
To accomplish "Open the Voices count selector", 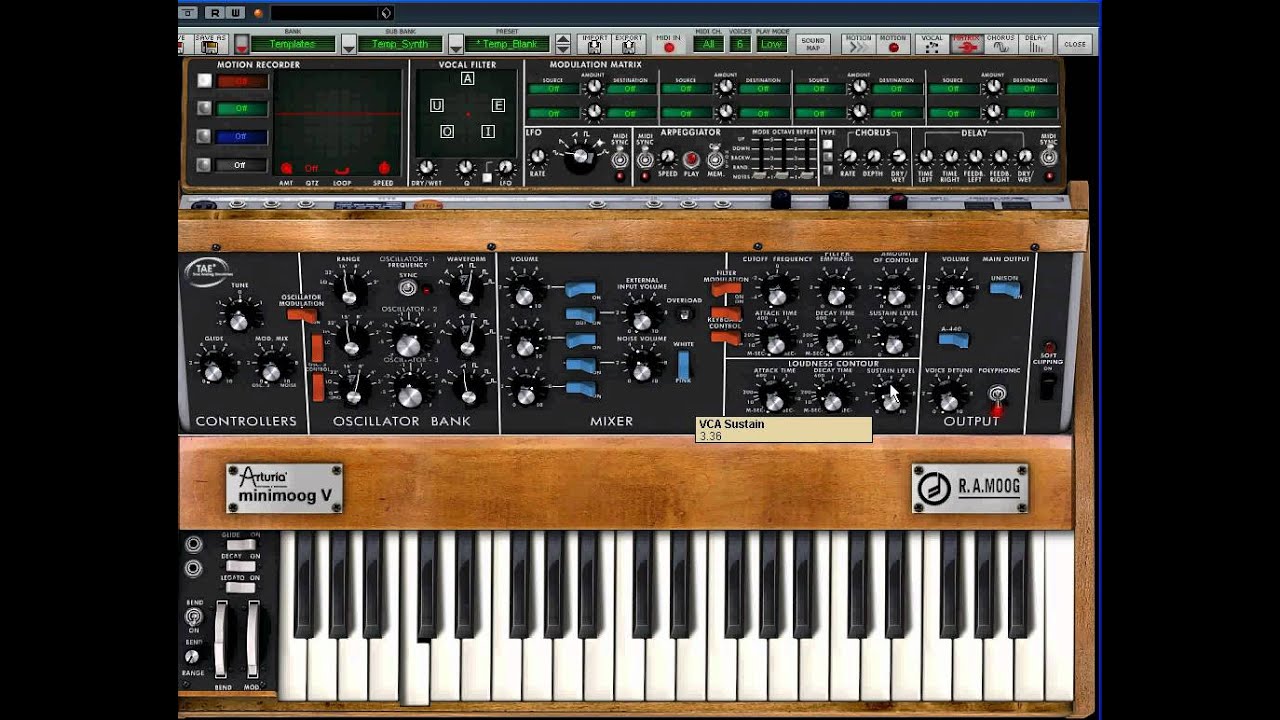I will coord(740,44).
